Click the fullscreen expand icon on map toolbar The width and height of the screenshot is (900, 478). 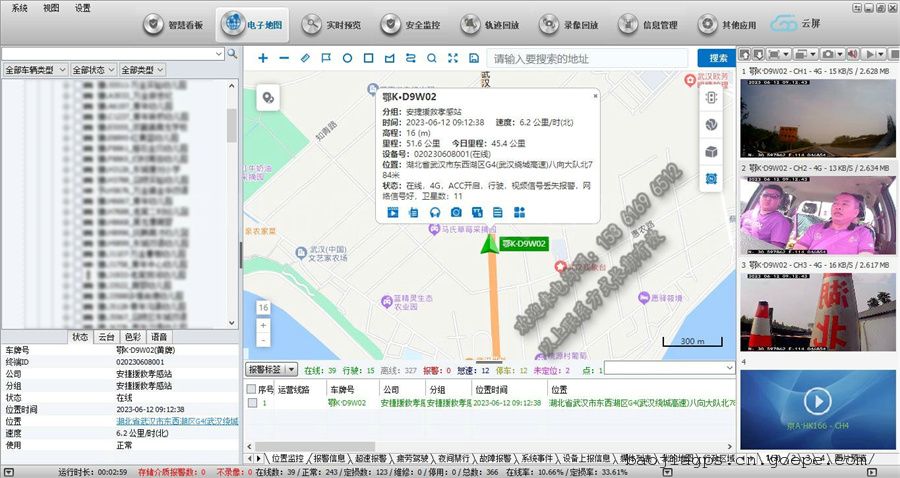pos(453,58)
